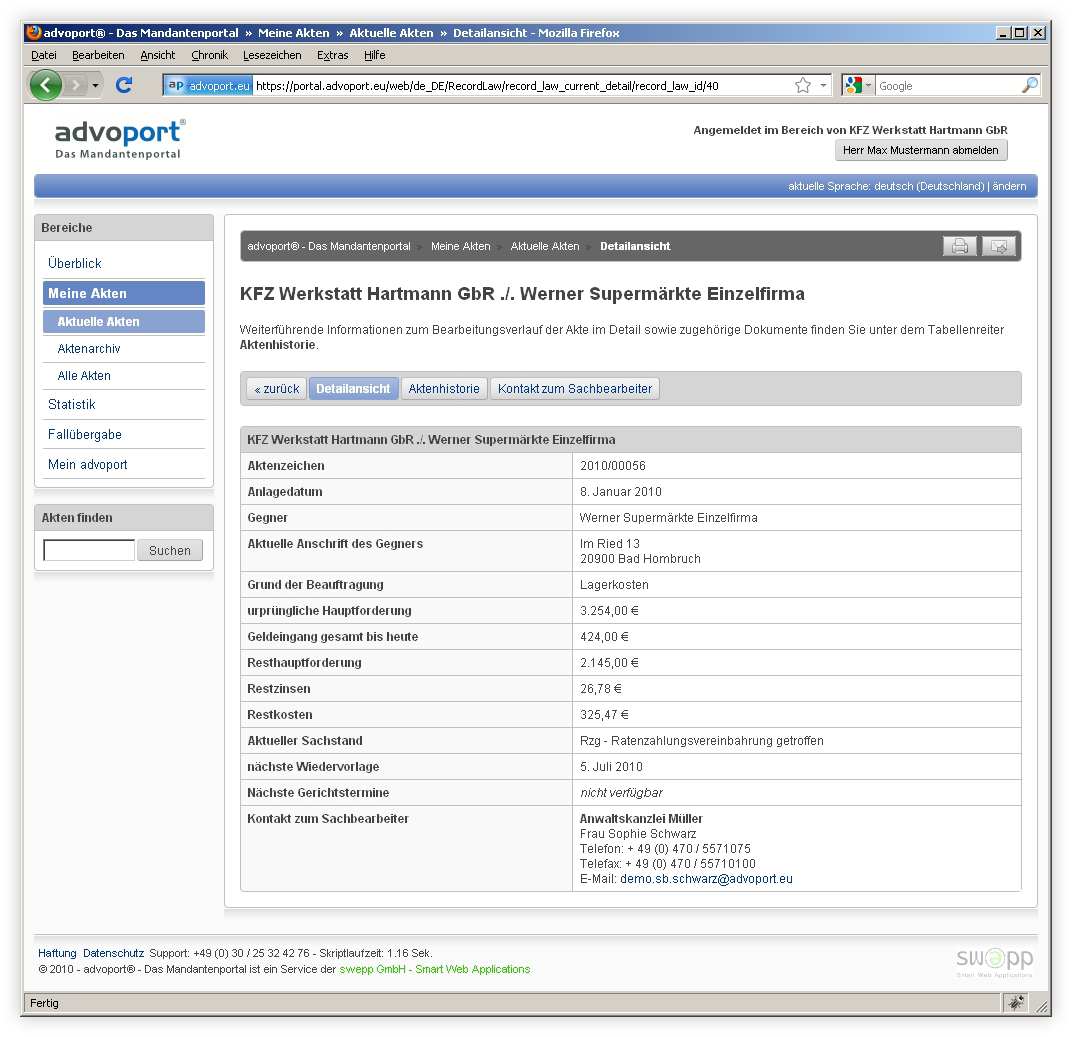Switch to the Detailansicht tab

(x=353, y=388)
